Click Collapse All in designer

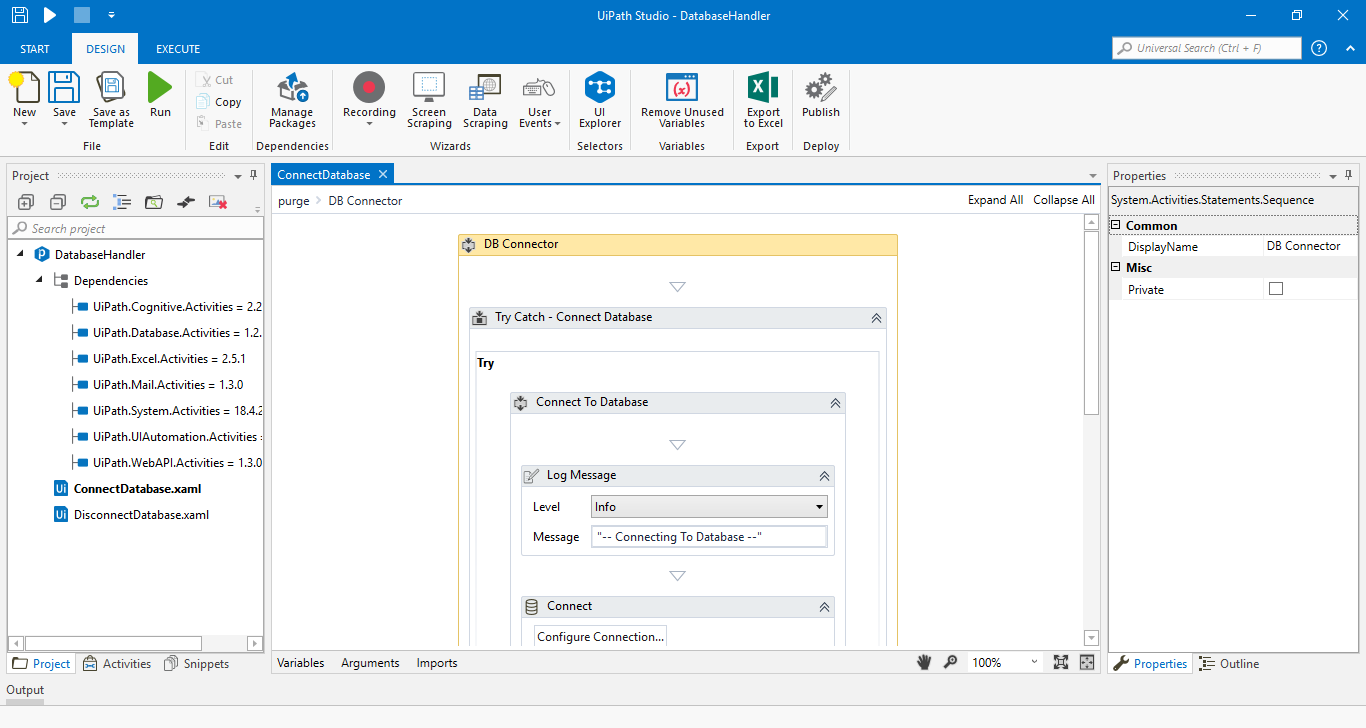point(1063,200)
